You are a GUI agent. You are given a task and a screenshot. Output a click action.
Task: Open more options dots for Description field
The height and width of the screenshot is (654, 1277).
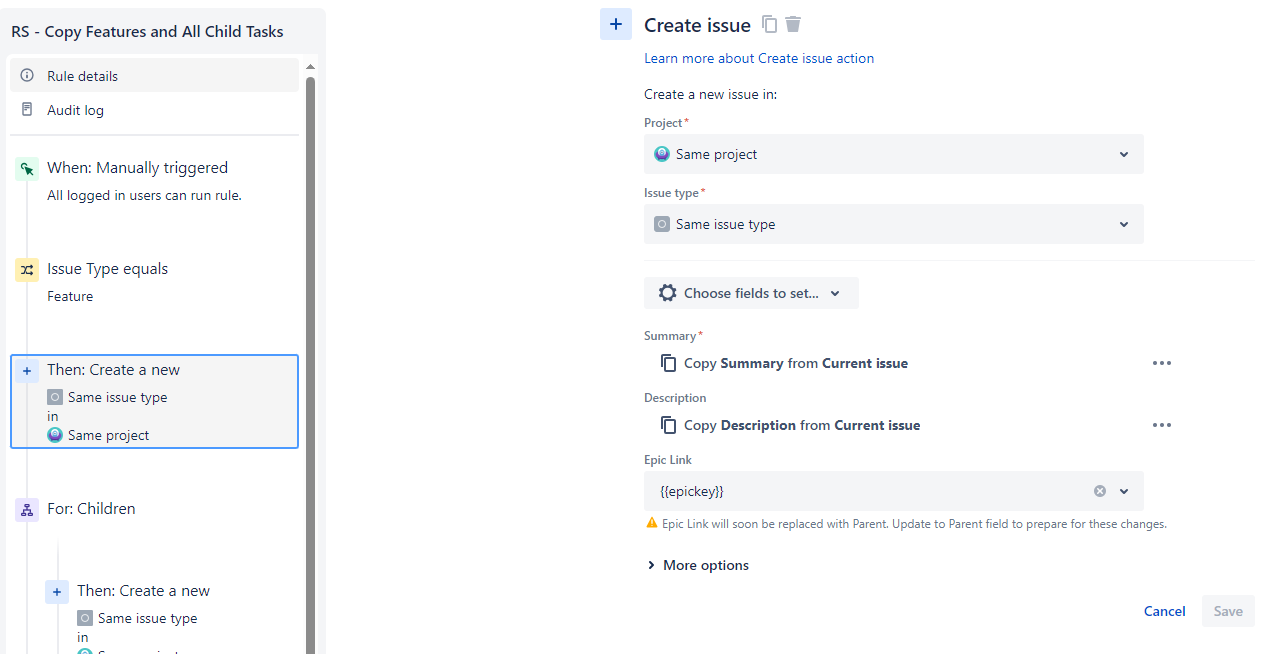(1161, 425)
